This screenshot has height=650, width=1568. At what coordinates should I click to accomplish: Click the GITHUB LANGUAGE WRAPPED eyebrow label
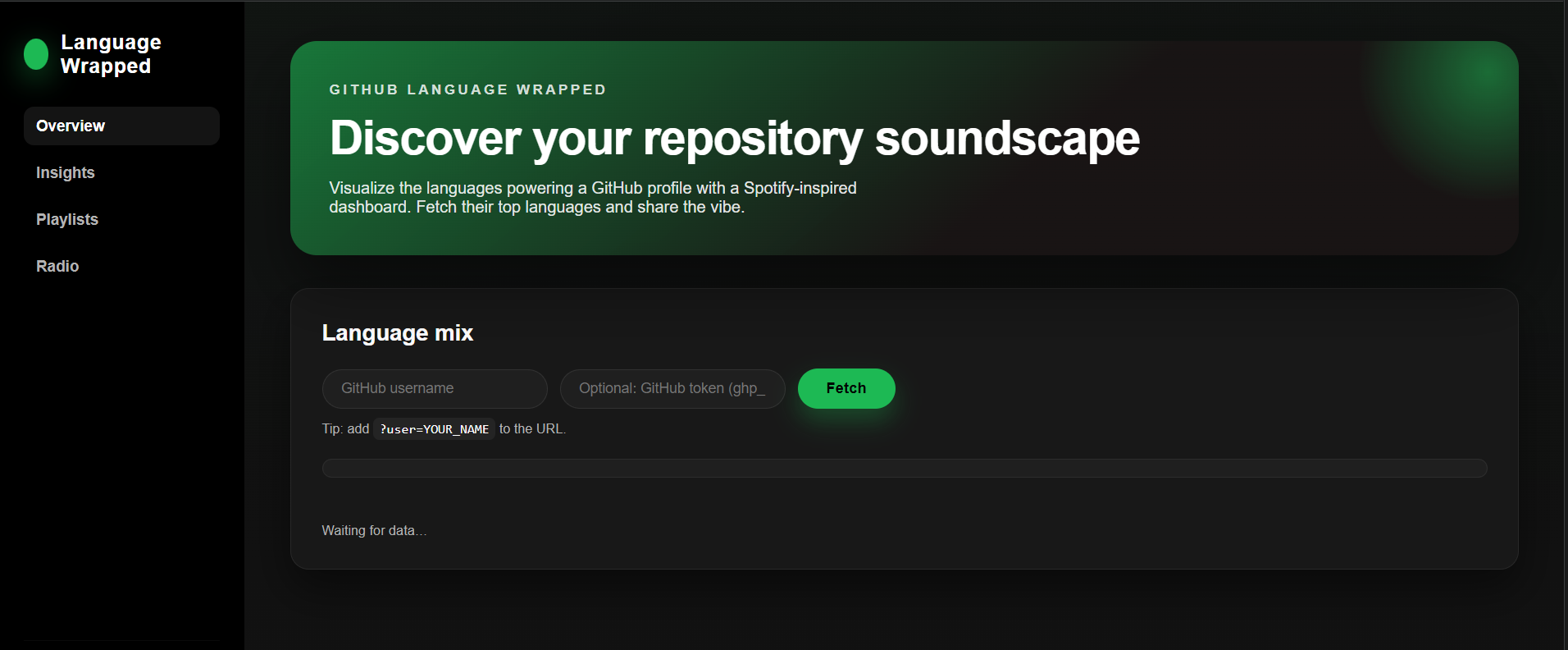click(x=467, y=89)
